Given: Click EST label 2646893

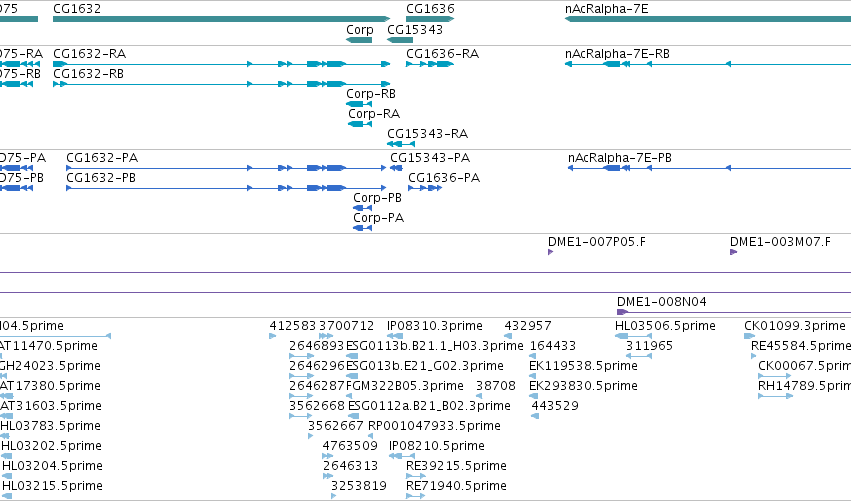Looking at the screenshot, I should (316, 346).
